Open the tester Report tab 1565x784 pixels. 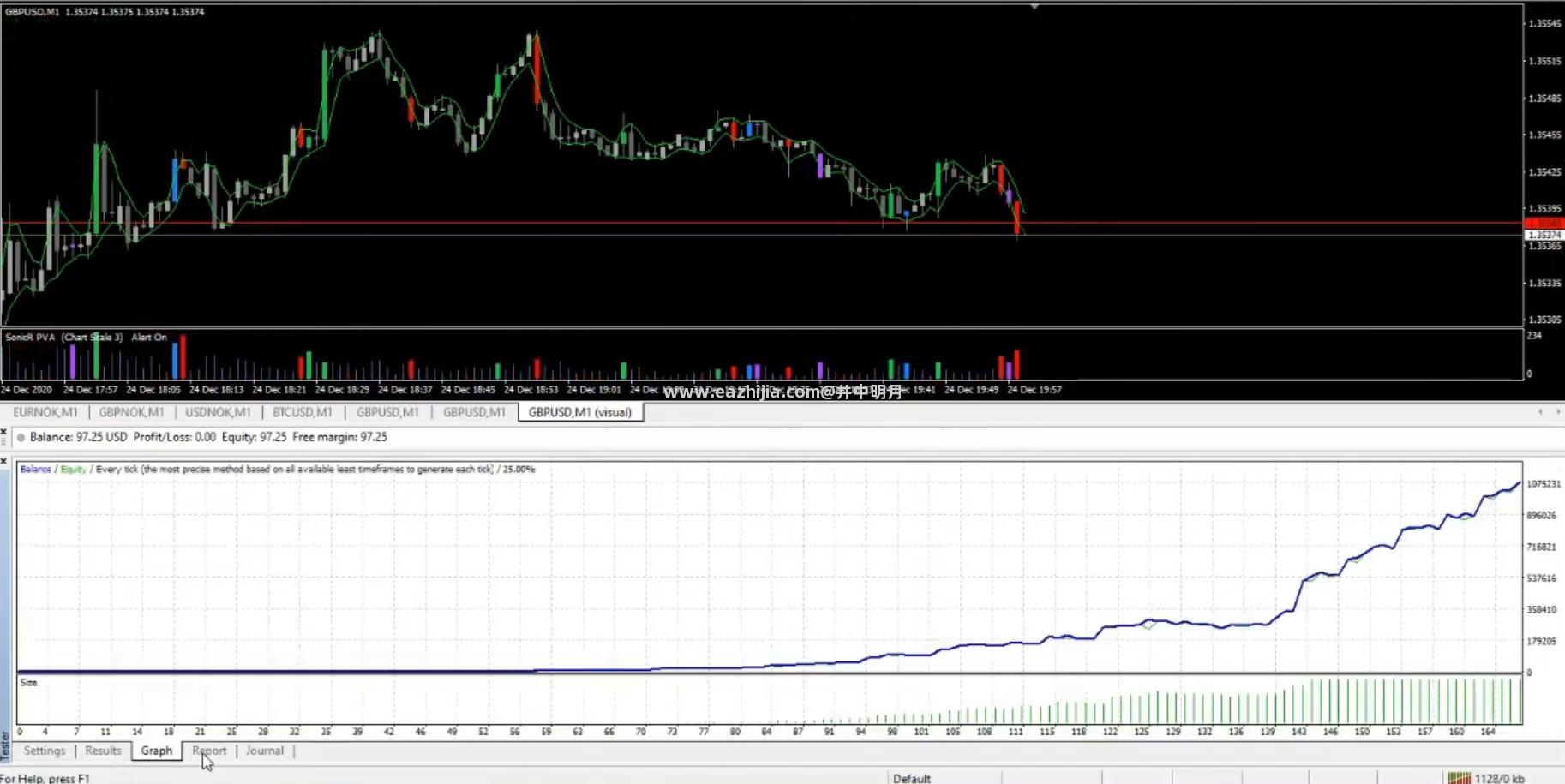tap(209, 751)
